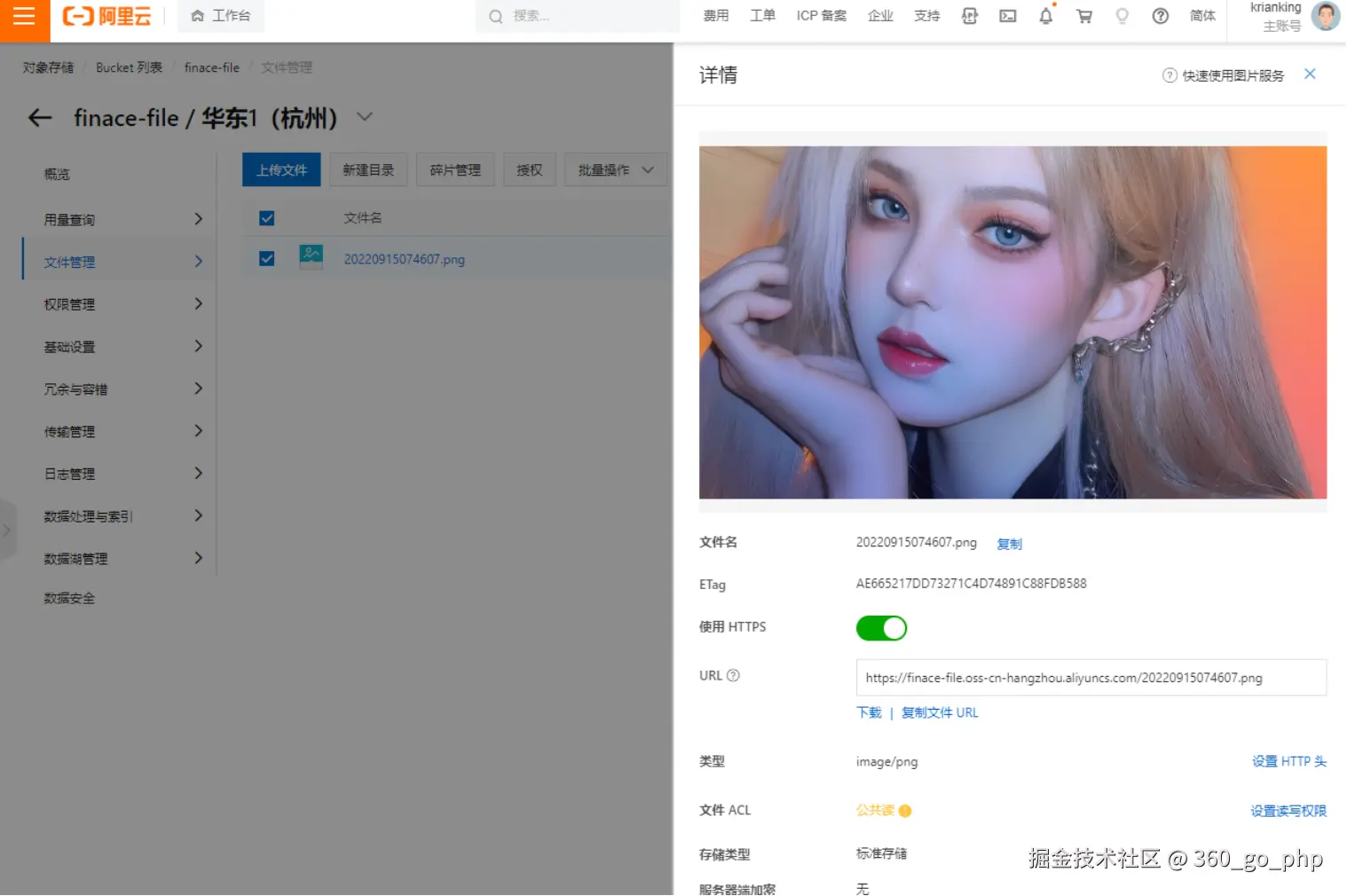The image size is (1347, 896).
Task: Expand the bucket switcher chevron
Action: tap(365, 117)
